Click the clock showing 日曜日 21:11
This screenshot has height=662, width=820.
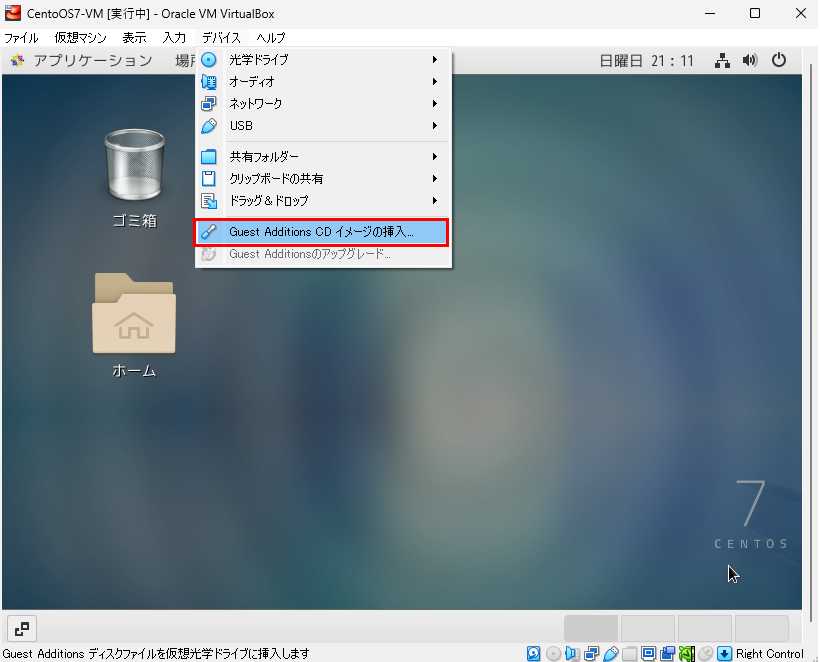coord(646,60)
